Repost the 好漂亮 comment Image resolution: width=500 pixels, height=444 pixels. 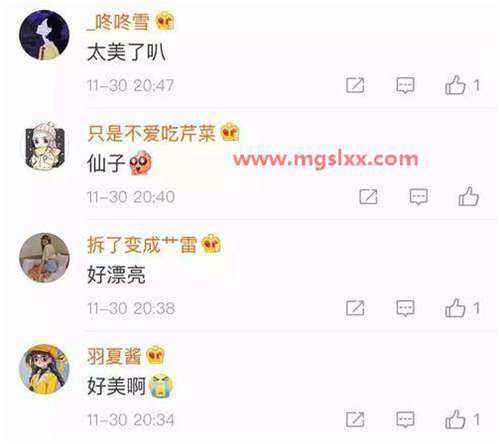355,308
